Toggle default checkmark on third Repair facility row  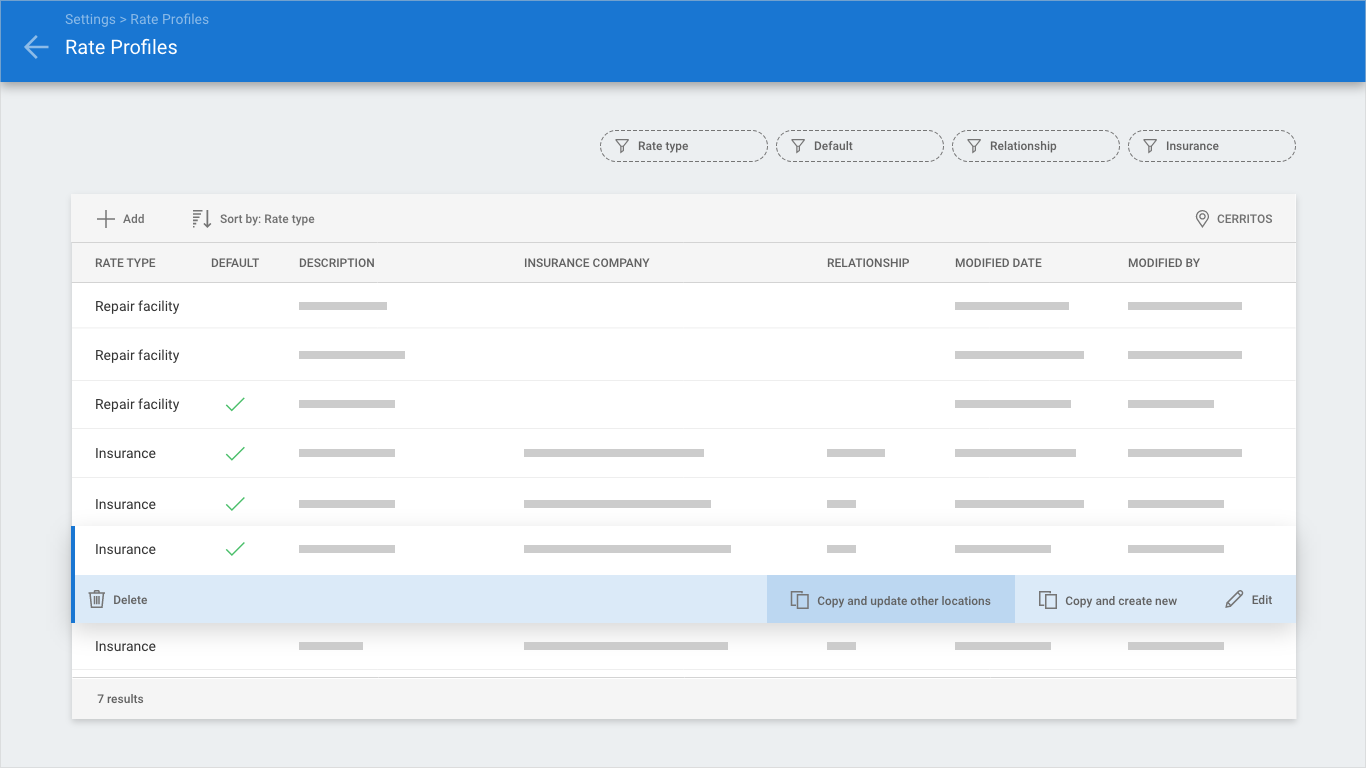click(x=235, y=404)
